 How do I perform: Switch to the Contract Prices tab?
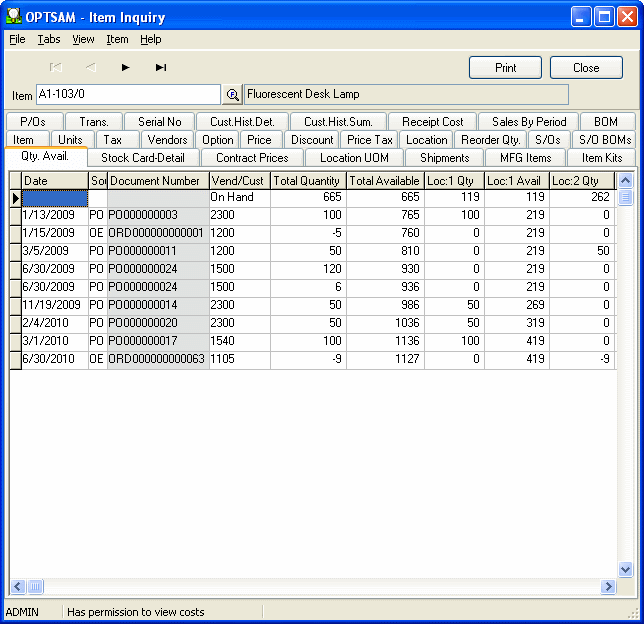point(252,158)
